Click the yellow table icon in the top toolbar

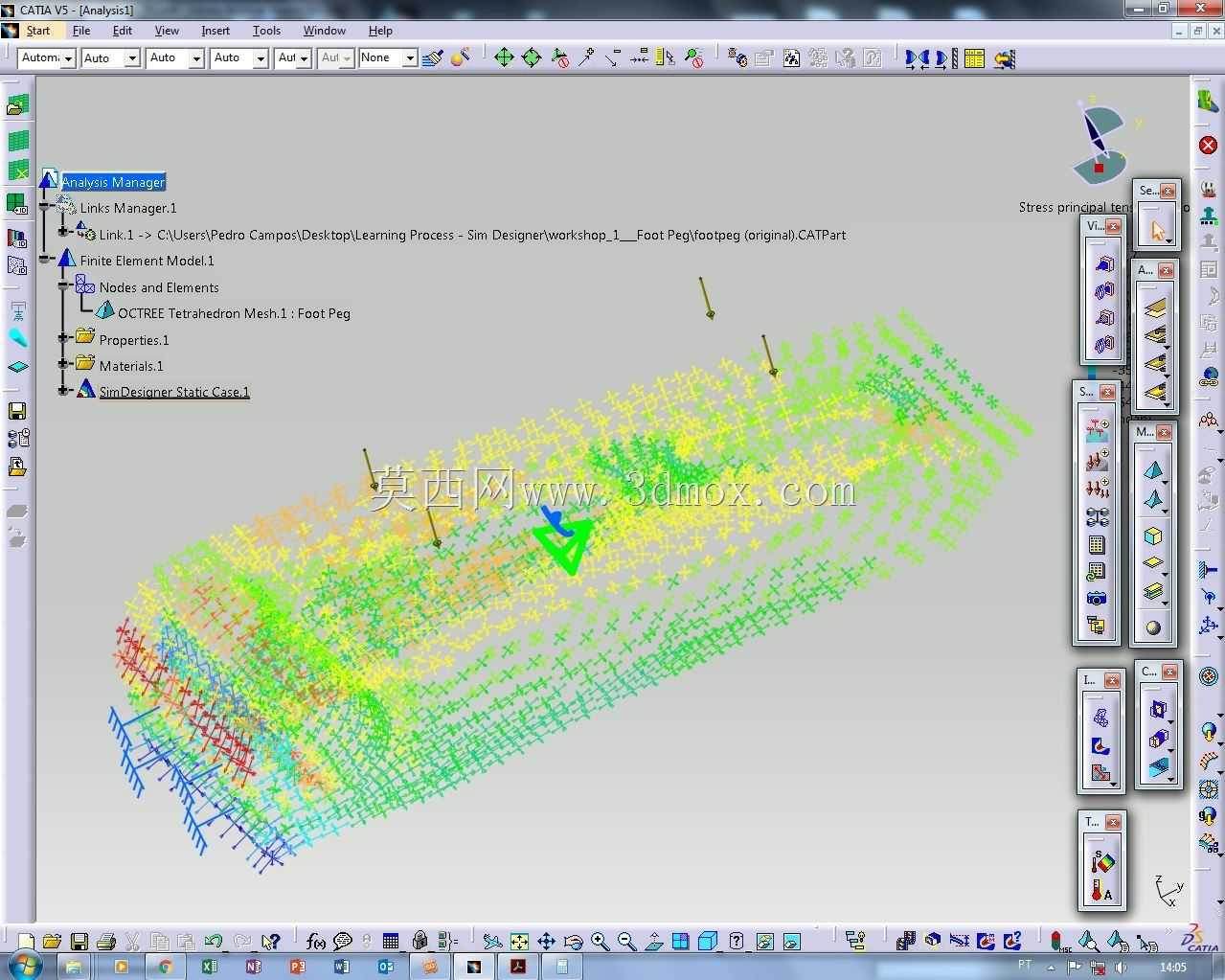pos(974,58)
